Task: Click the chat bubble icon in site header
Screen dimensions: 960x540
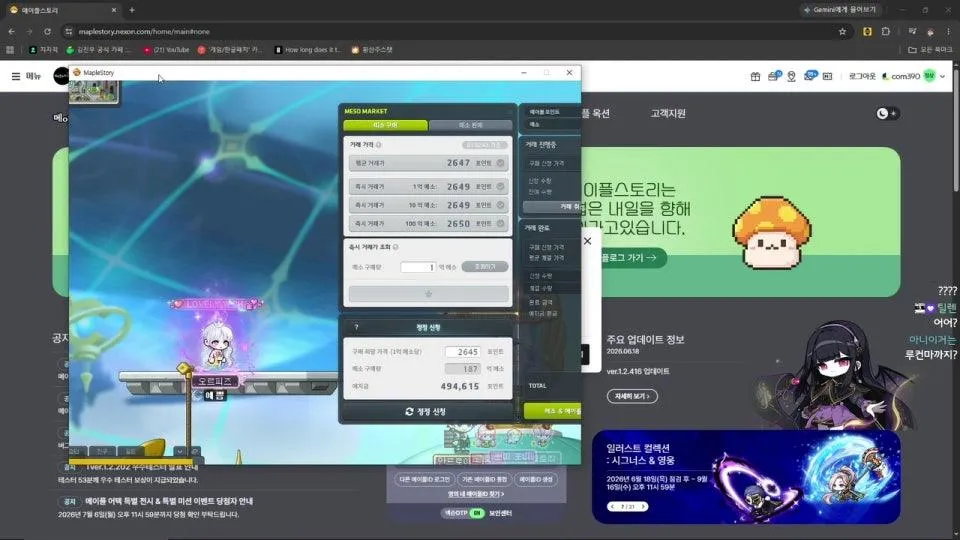Action: 809,75
